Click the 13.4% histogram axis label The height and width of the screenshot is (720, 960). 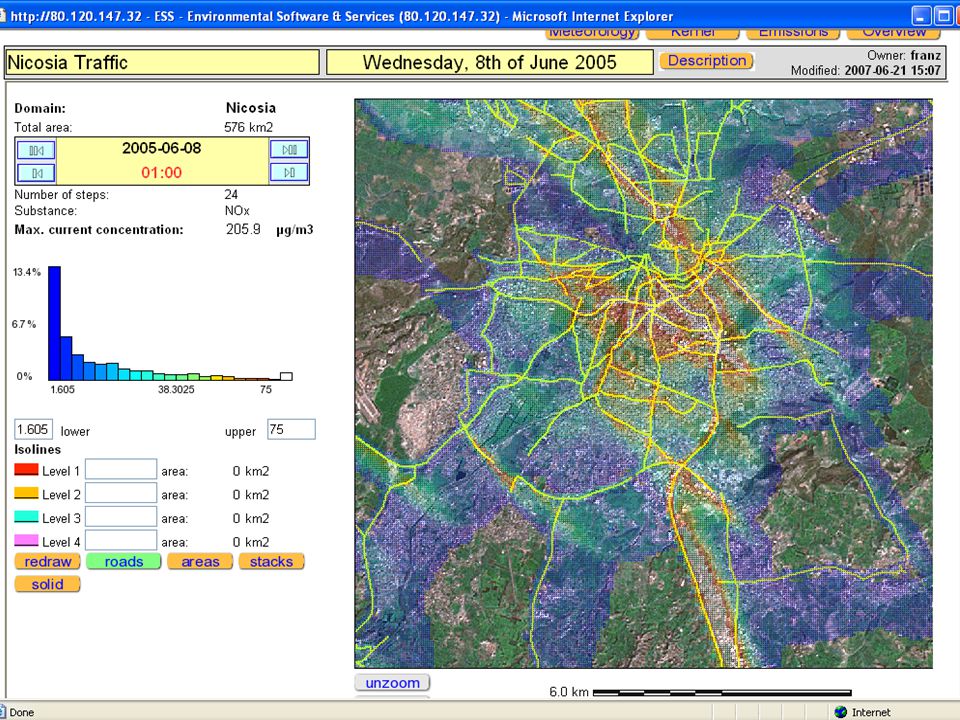(26, 272)
